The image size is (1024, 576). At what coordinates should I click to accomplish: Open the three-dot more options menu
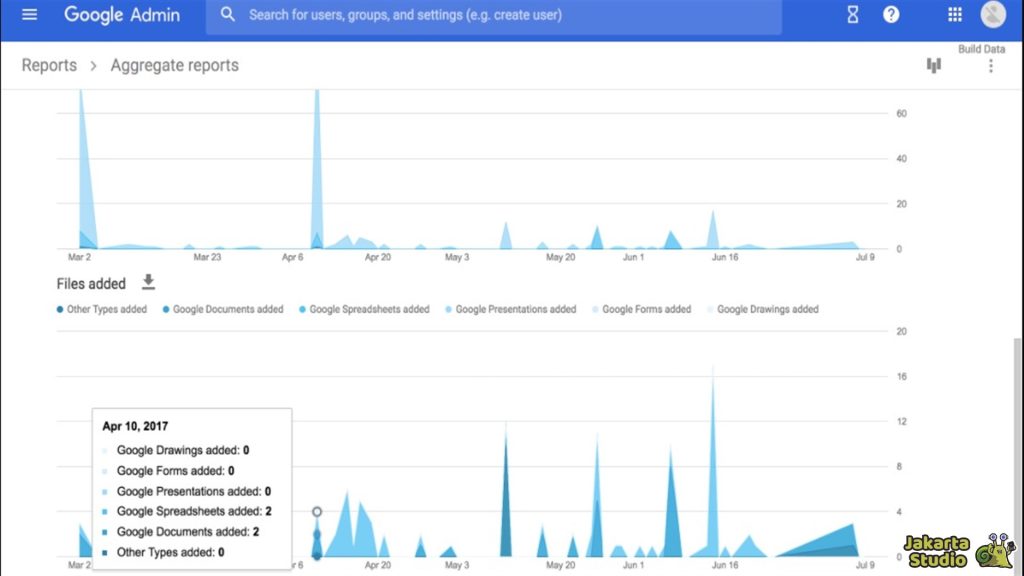click(x=991, y=65)
